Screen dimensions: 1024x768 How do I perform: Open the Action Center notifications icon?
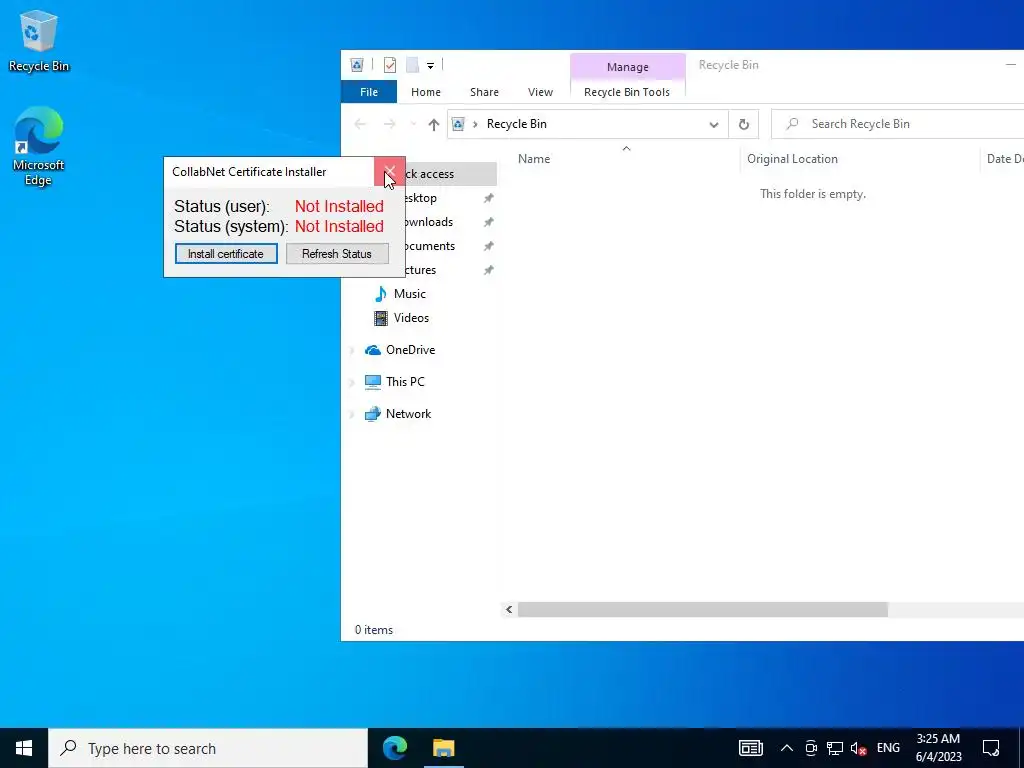click(x=991, y=748)
